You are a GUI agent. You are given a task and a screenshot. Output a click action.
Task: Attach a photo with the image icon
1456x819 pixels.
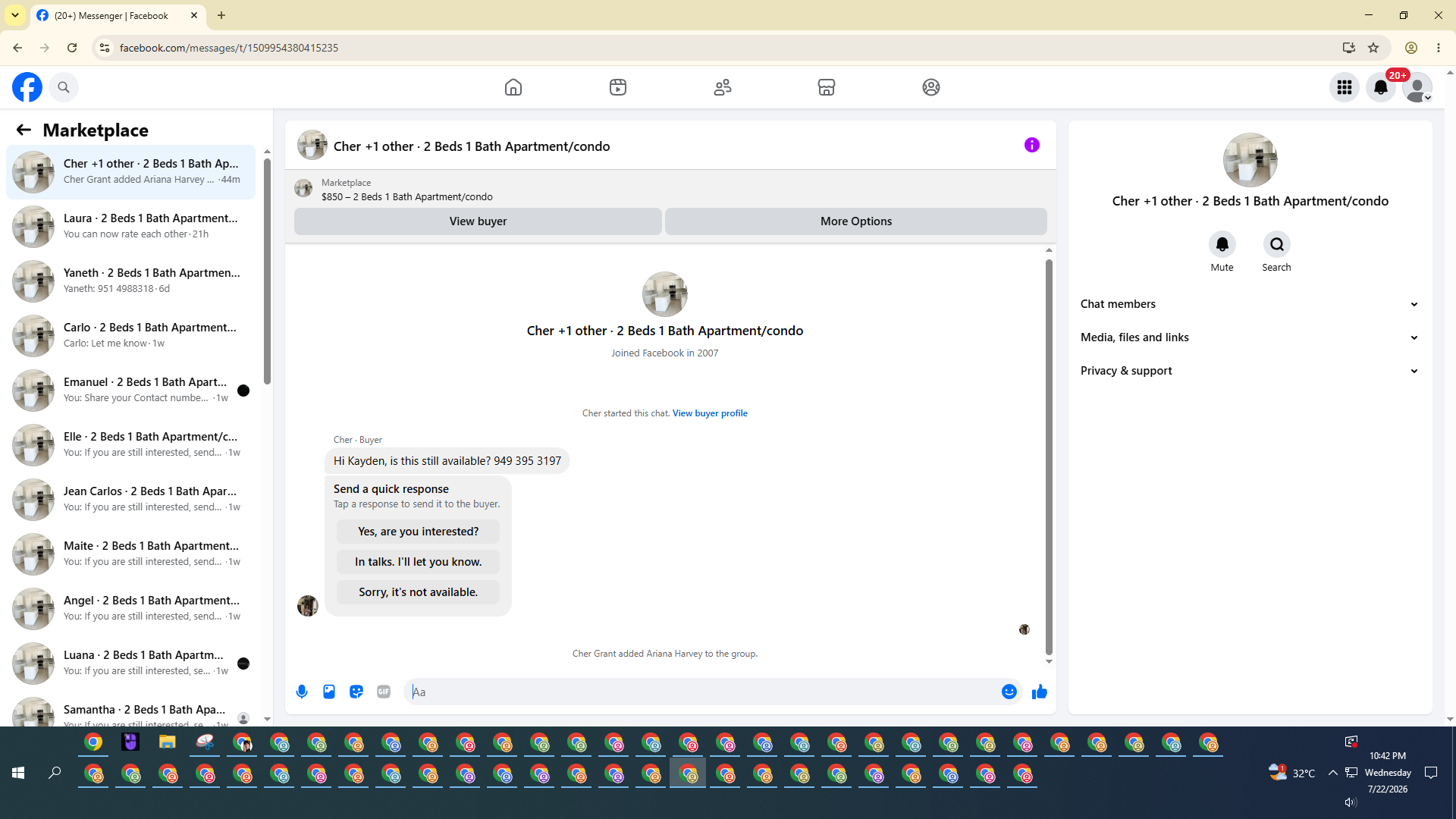pyautogui.click(x=329, y=692)
